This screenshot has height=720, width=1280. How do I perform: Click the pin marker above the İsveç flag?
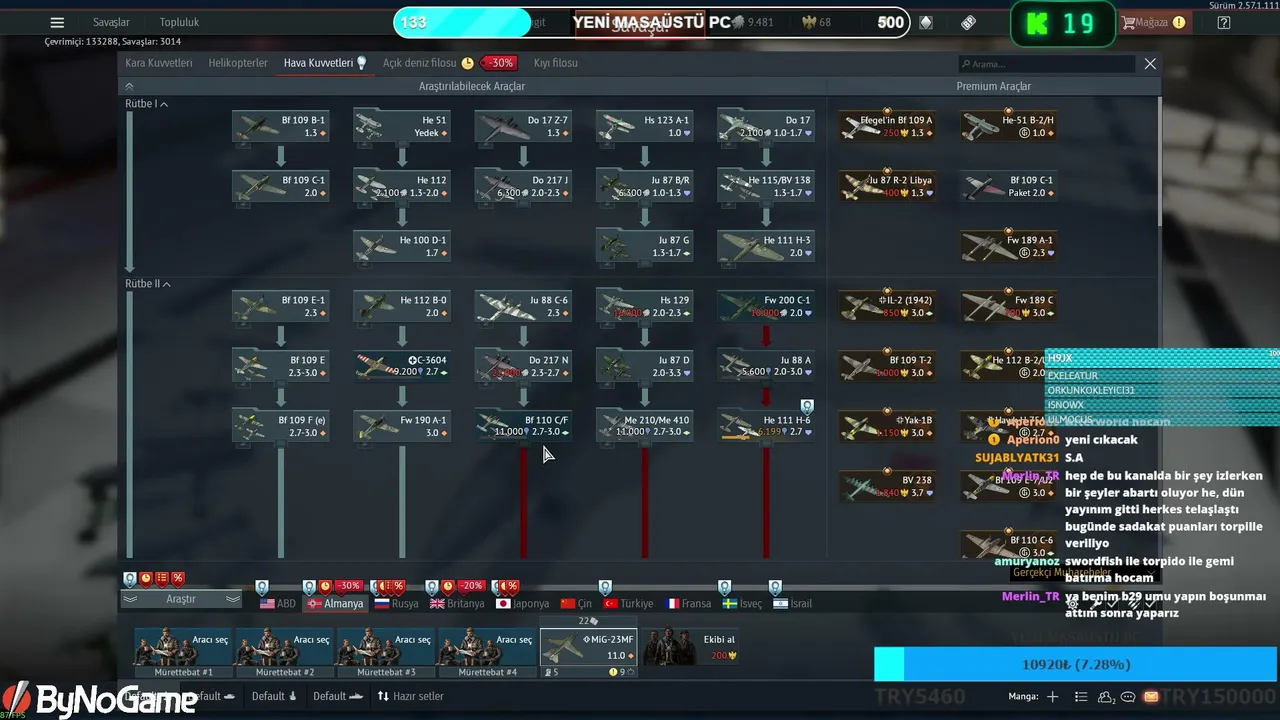click(725, 587)
